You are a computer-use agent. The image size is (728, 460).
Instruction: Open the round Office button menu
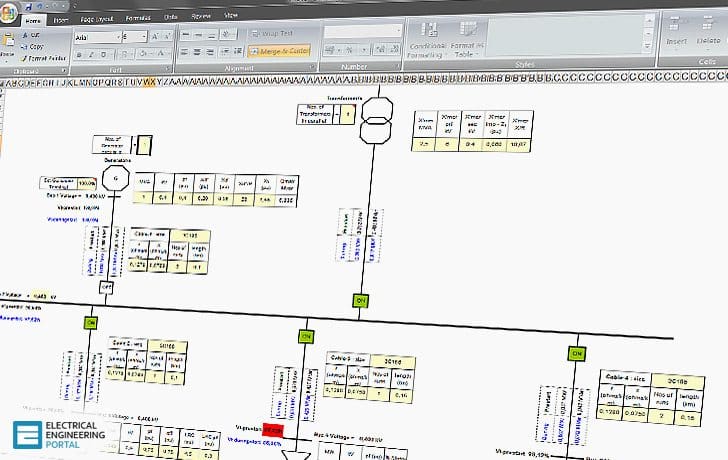8,13
